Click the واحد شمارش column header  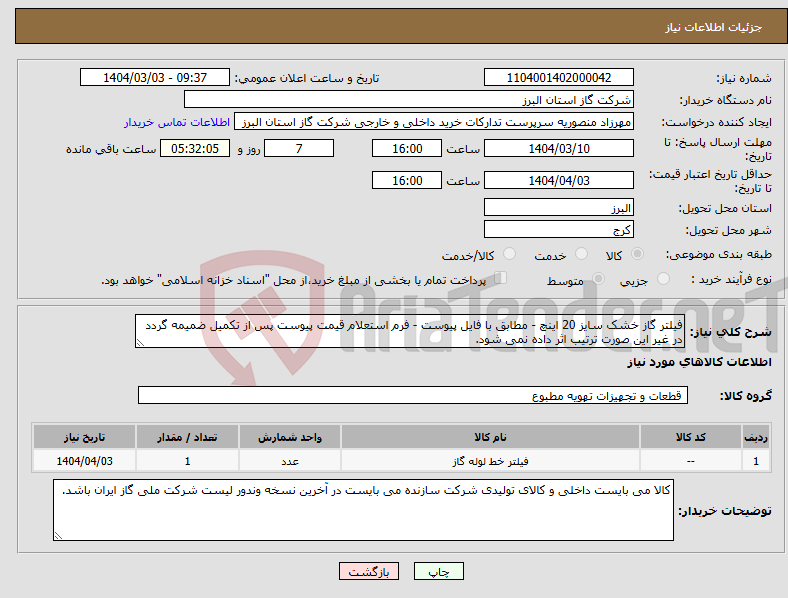click(x=290, y=437)
